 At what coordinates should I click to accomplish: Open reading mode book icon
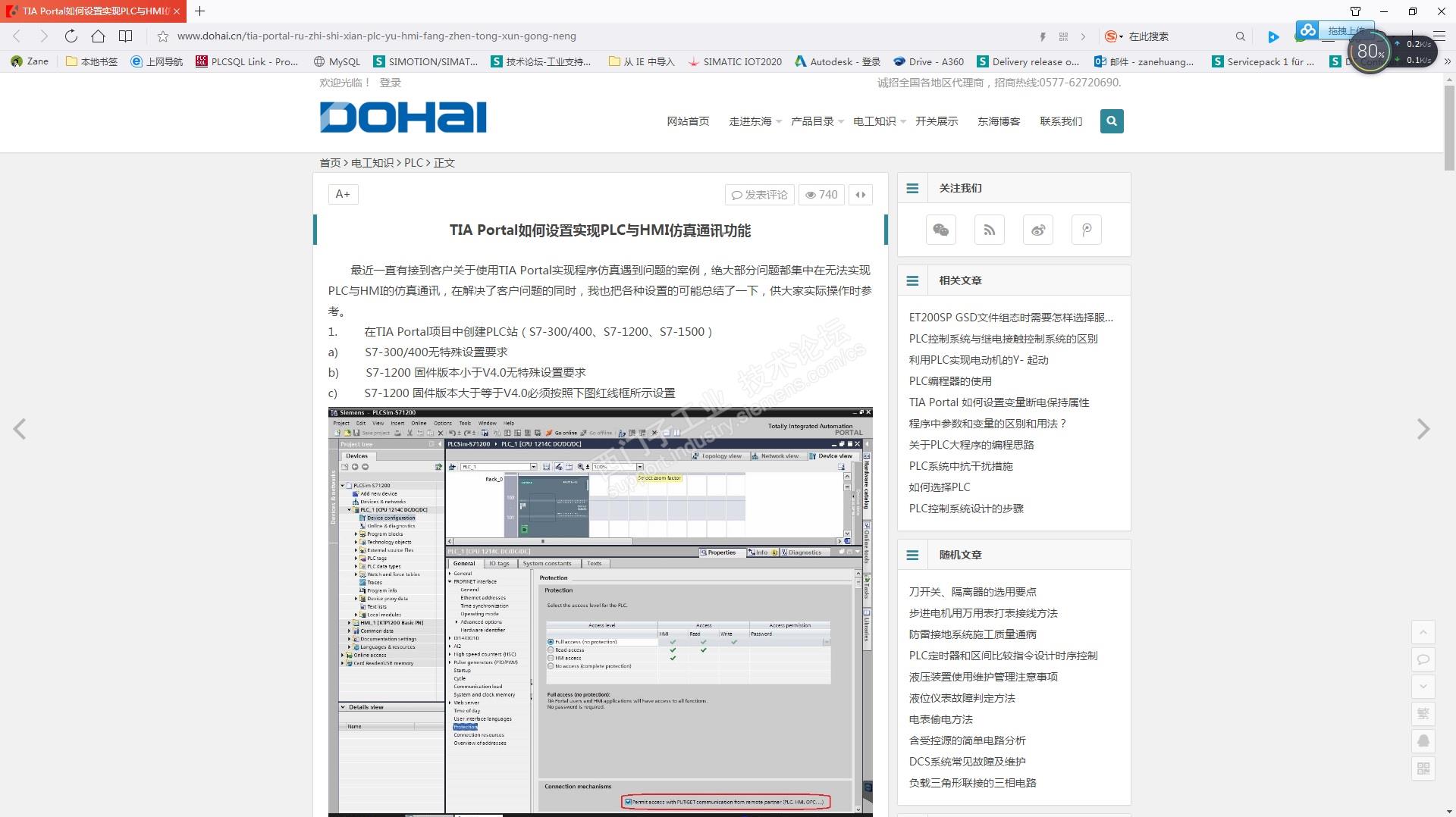coord(126,36)
